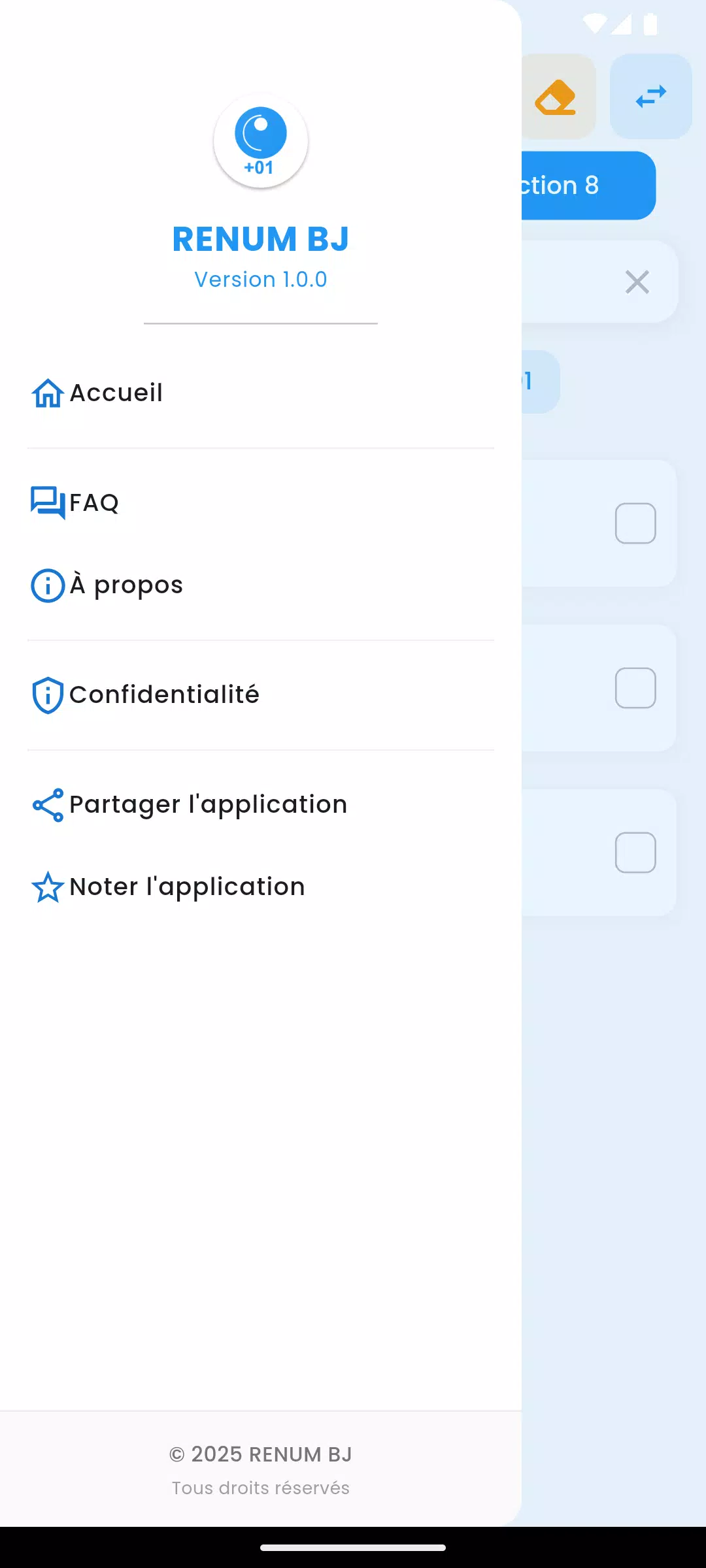Click the shield privacy icon
Viewport: 706px width, 1568px height.
[48, 695]
